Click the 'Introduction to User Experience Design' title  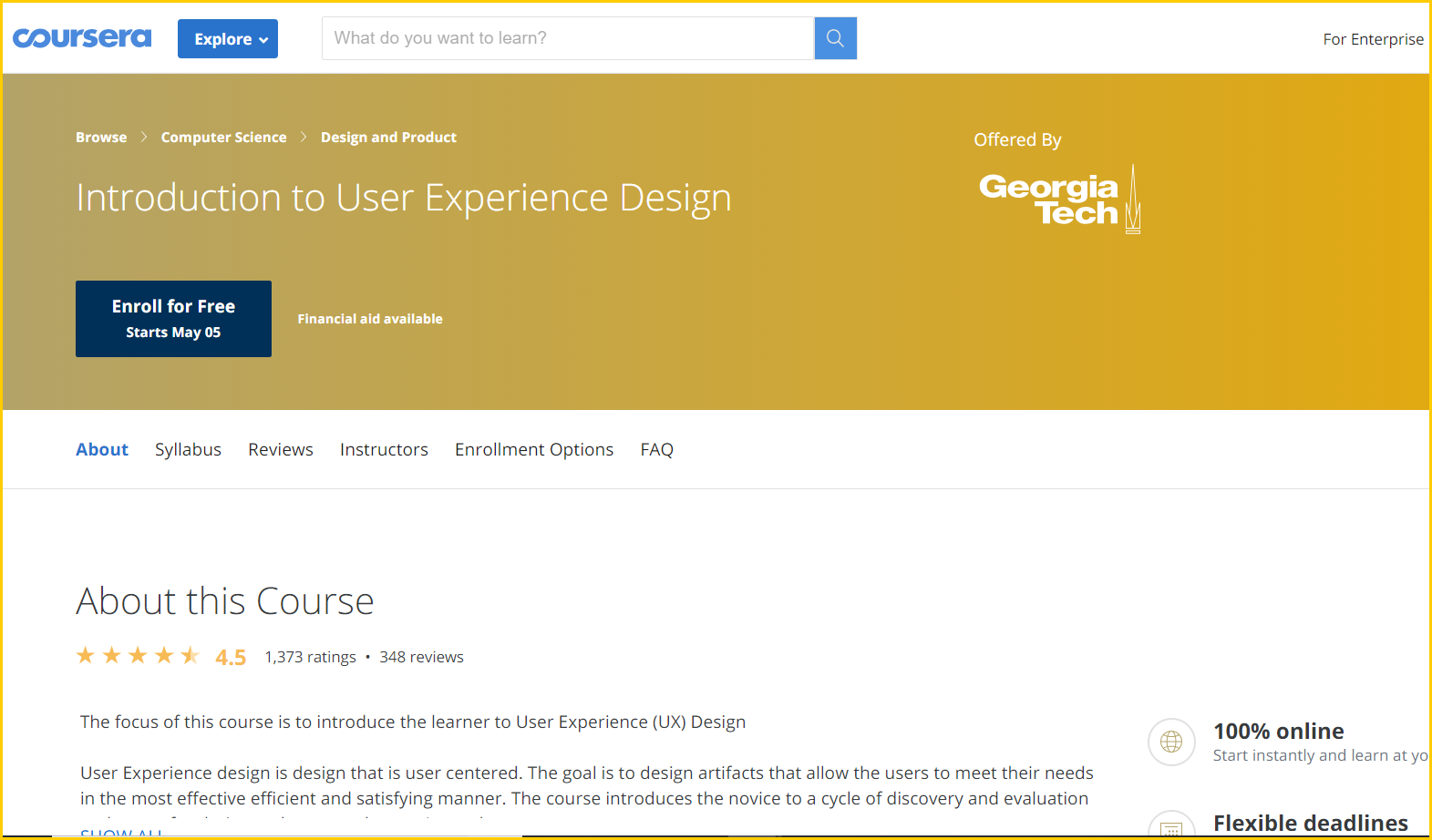[x=404, y=199]
